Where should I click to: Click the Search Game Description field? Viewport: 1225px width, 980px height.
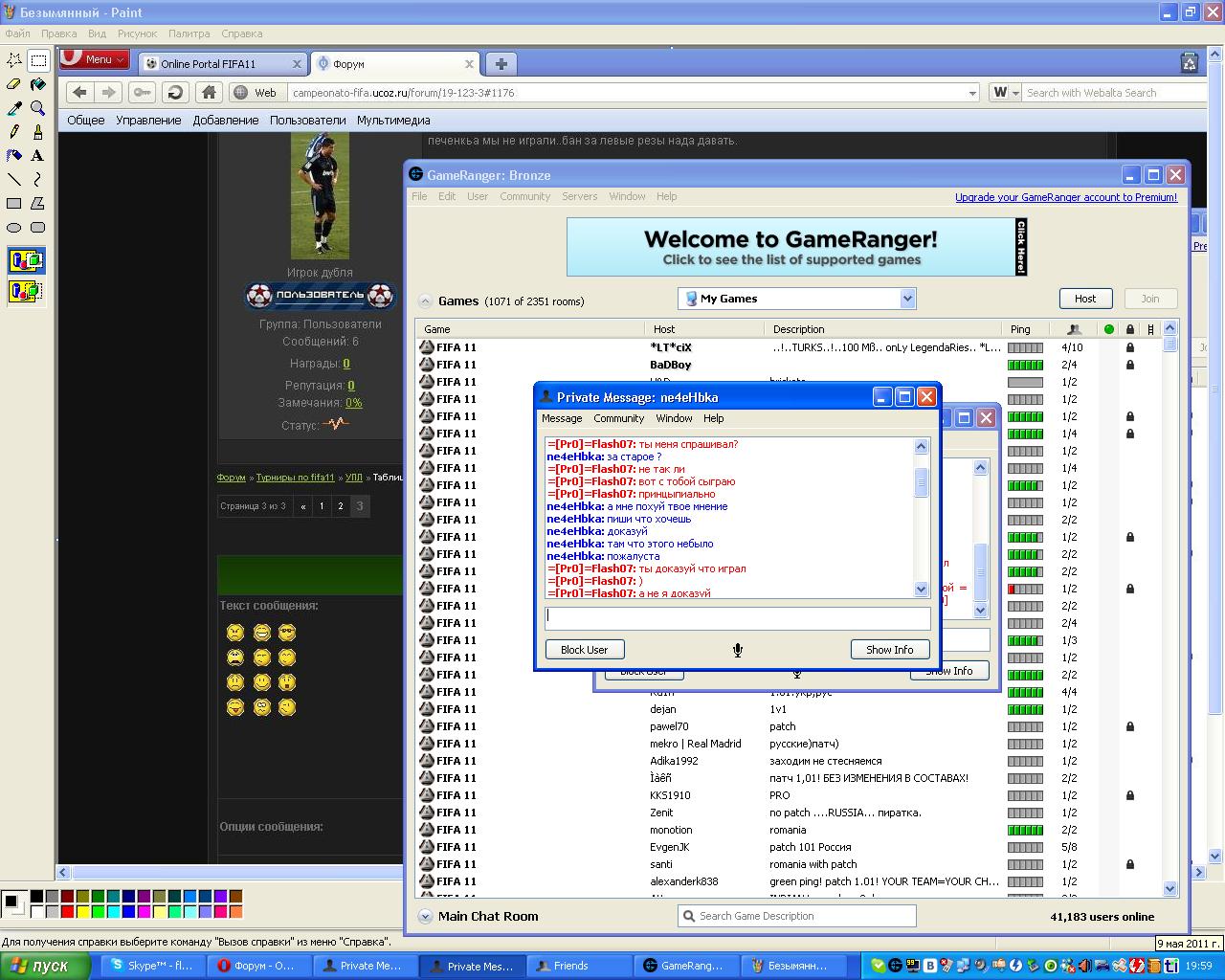pyautogui.click(x=796, y=916)
